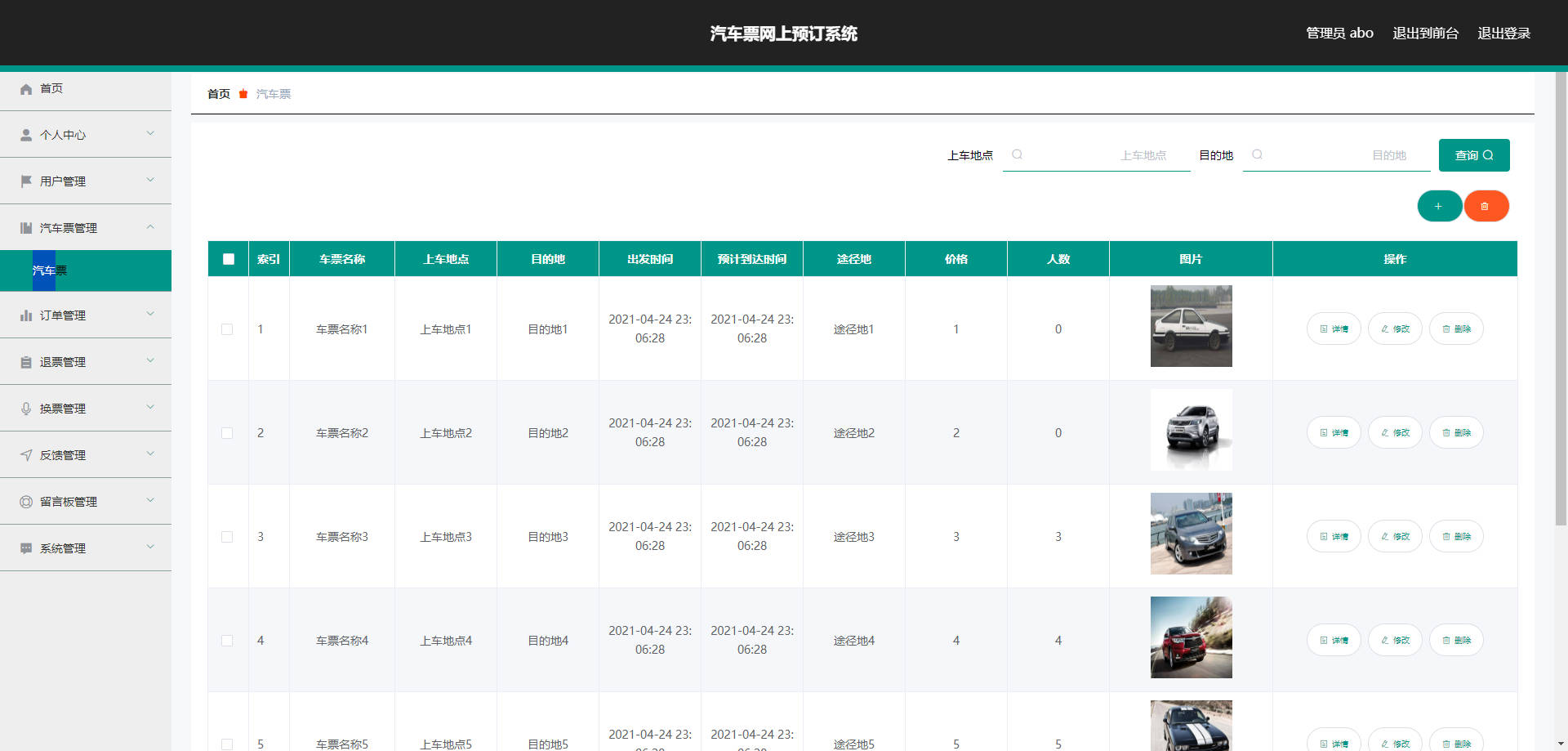Open 详情 for 车票名称4
Viewport: 1568px width, 751px height.
tap(1334, 640)
